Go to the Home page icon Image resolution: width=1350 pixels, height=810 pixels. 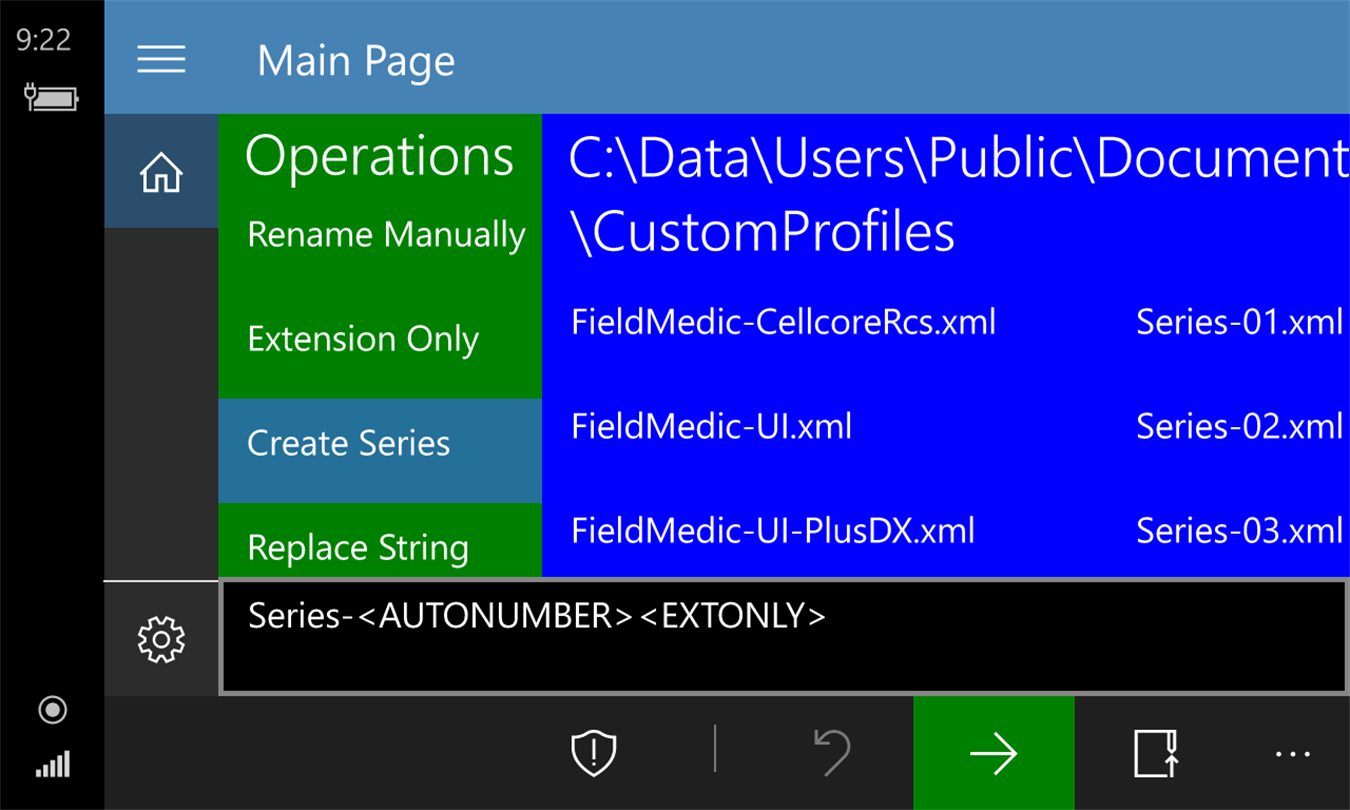pos(161,172)
